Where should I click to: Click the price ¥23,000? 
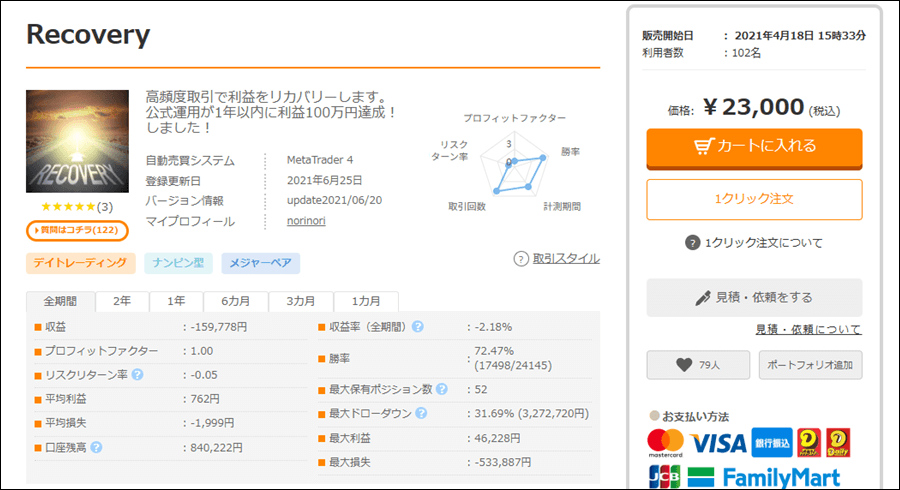[x=753, y=107]
